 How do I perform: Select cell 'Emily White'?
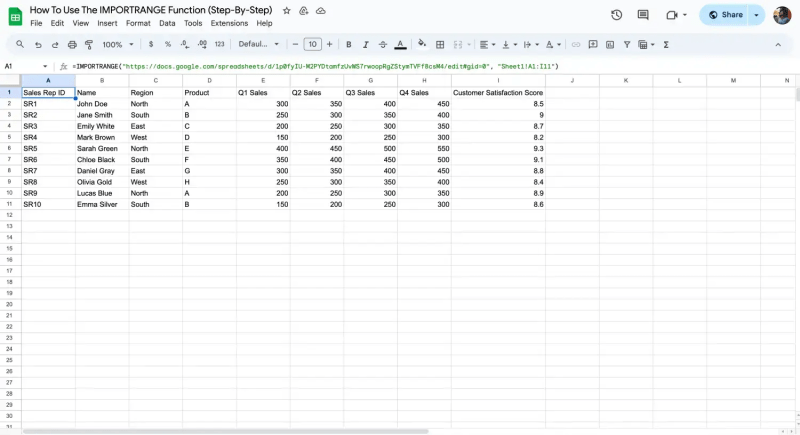[x=102, y=126]
